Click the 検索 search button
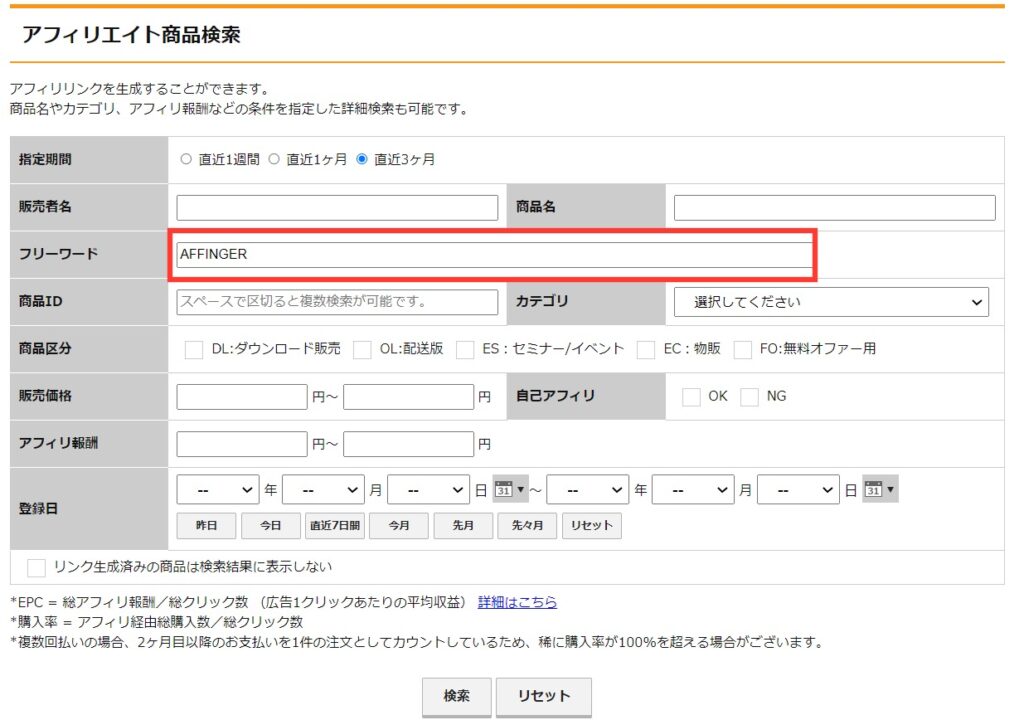This screenshot has height=720, width=1024. 456,696
